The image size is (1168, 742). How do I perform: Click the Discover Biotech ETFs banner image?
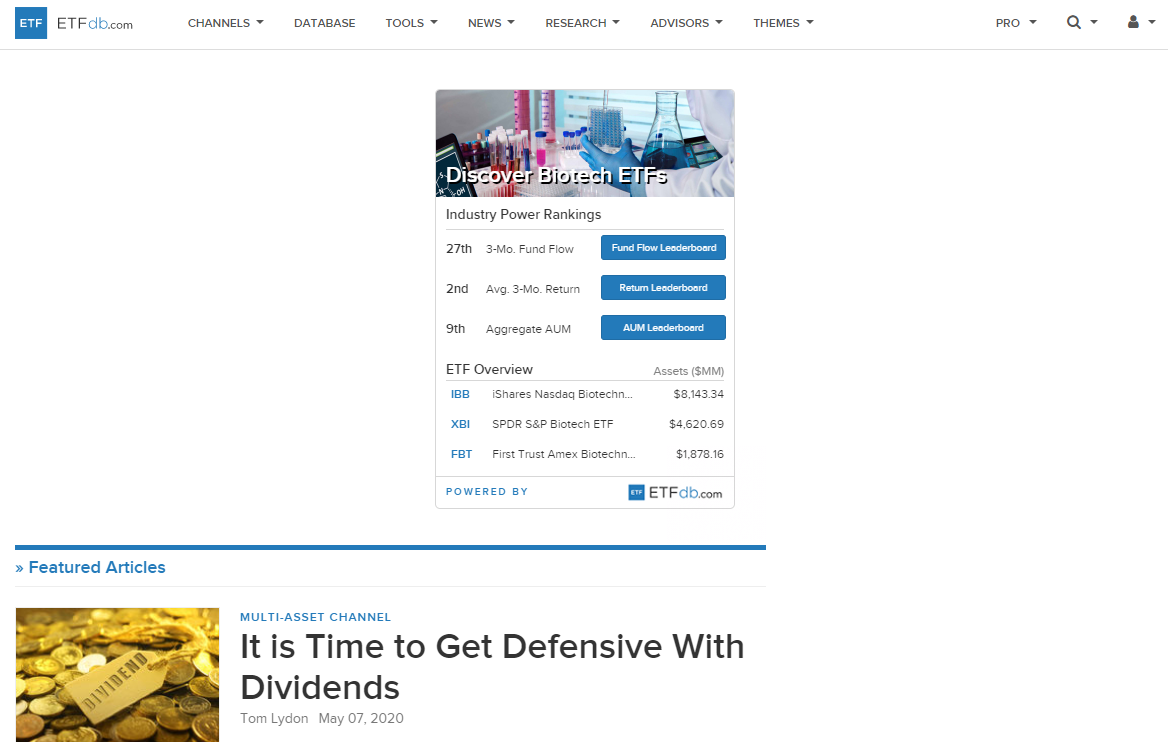tap(585, 143)
